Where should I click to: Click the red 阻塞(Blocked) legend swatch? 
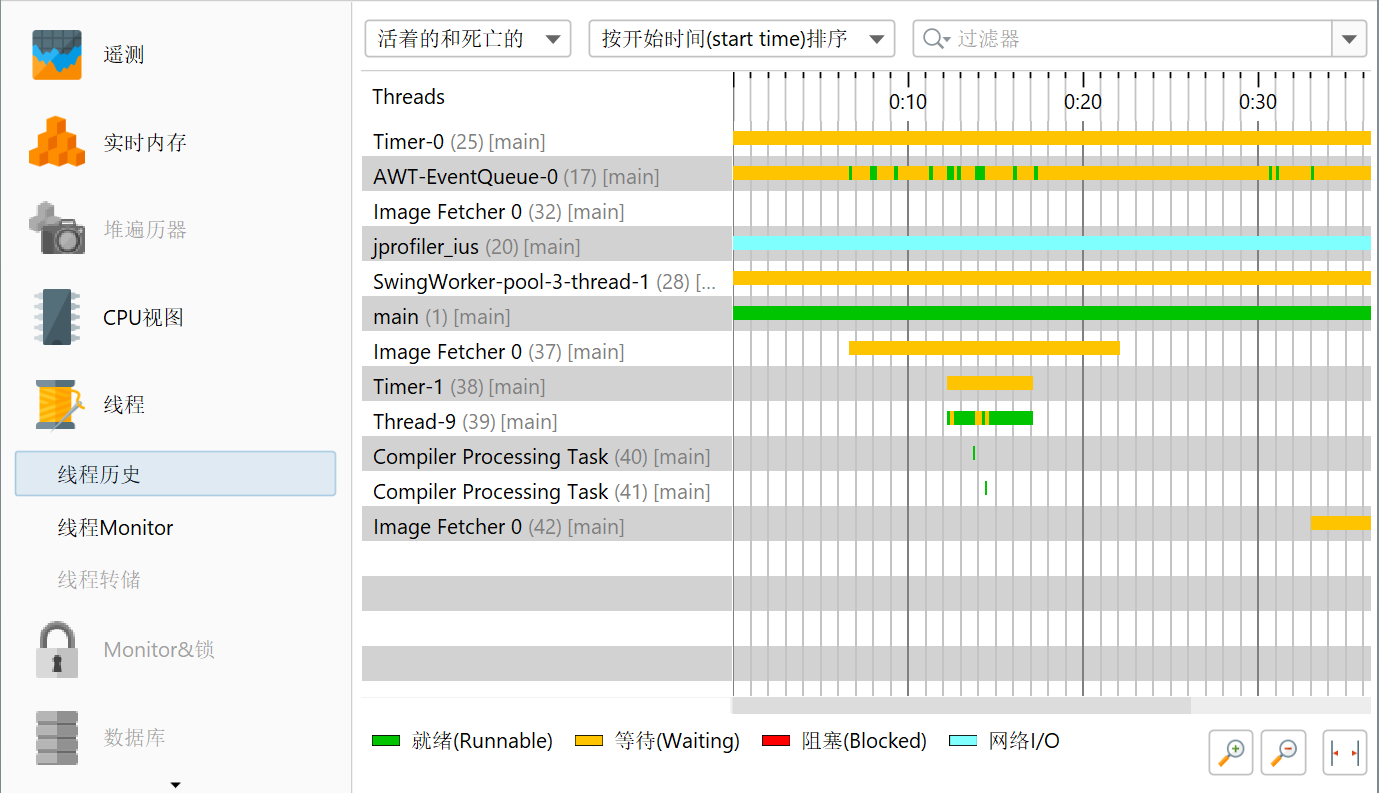click(x=776, y=741)
